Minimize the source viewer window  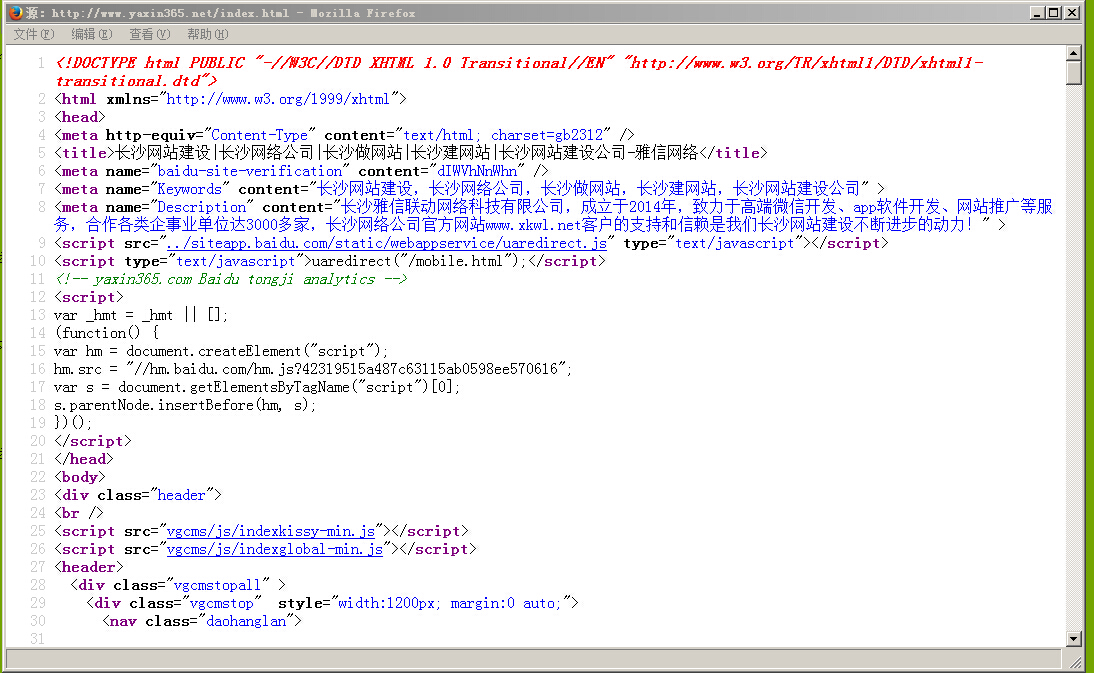(x=1037, y=13)
